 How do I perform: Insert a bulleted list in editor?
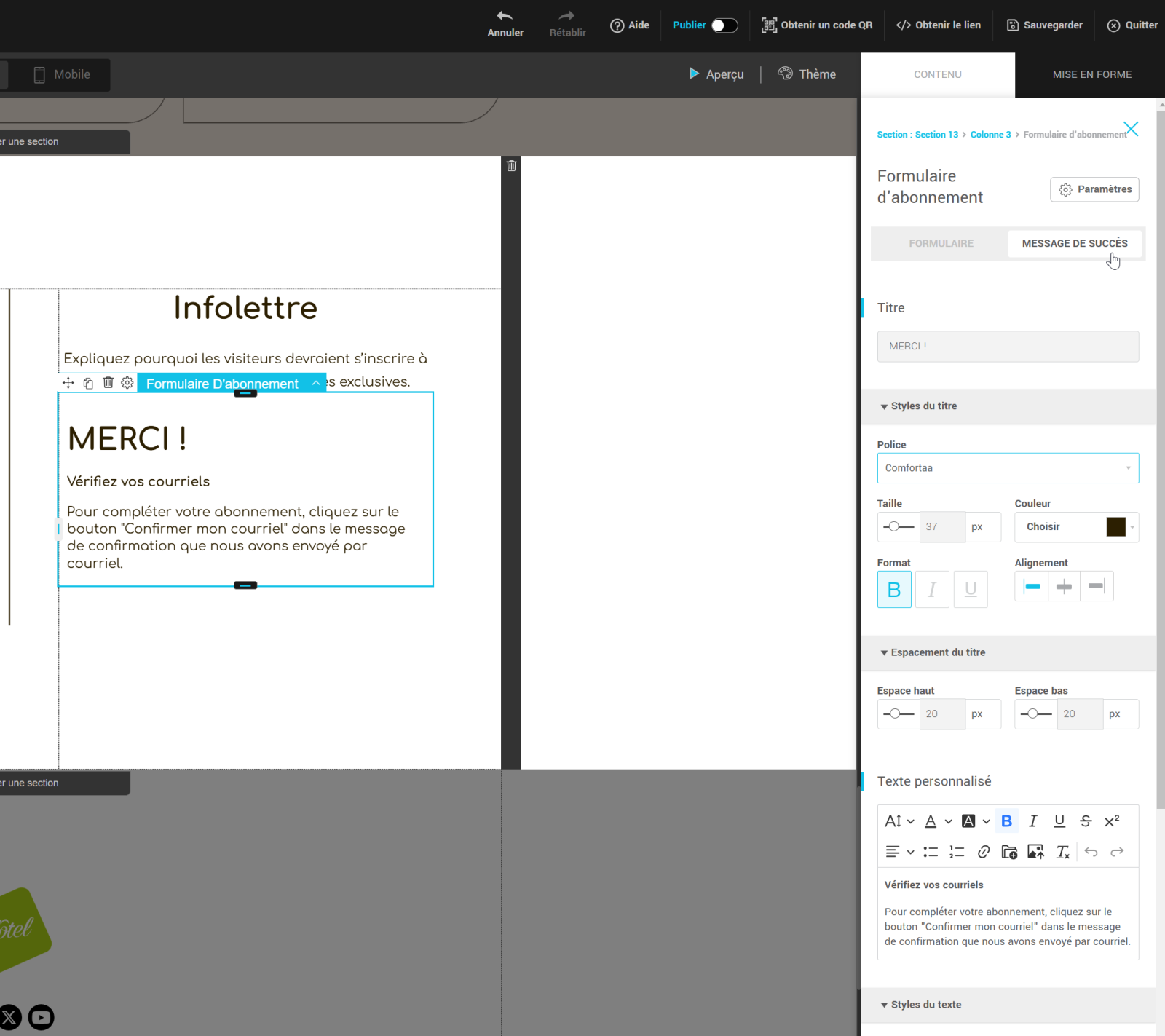(x=931, y=852)
